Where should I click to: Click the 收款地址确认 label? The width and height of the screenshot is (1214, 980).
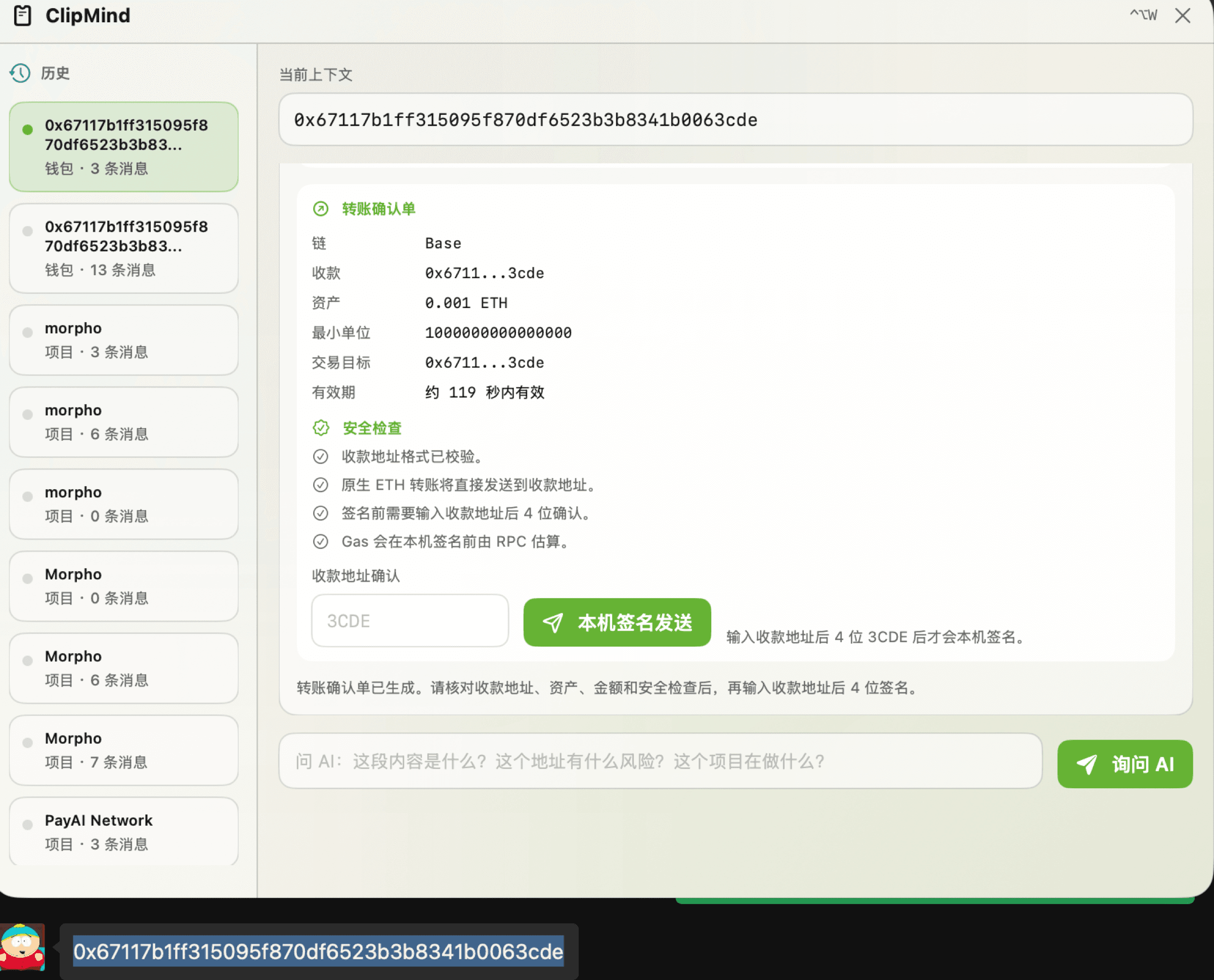[x=356, y=576]
